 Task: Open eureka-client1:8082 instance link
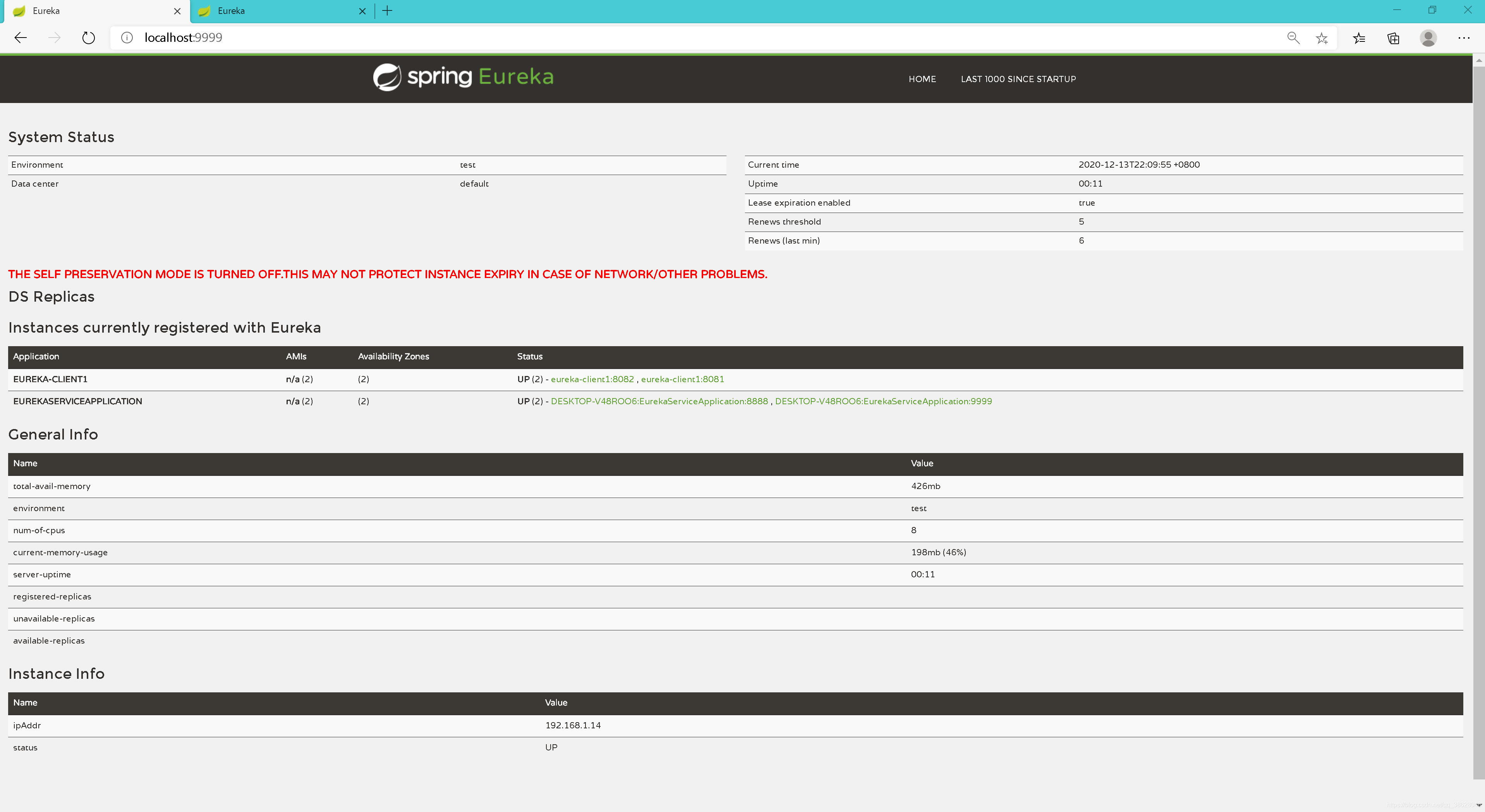point(592,379)
